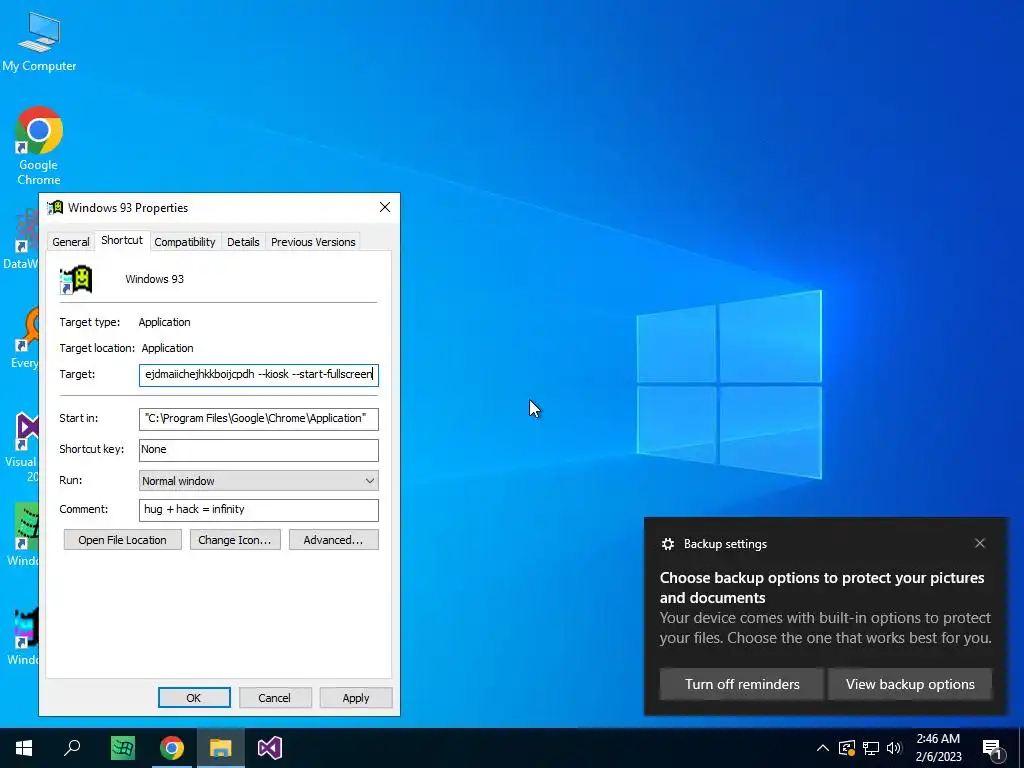Click the security warning tray icon
The height and width of the screenshot is (768, 1024).
tap(847, 748)
